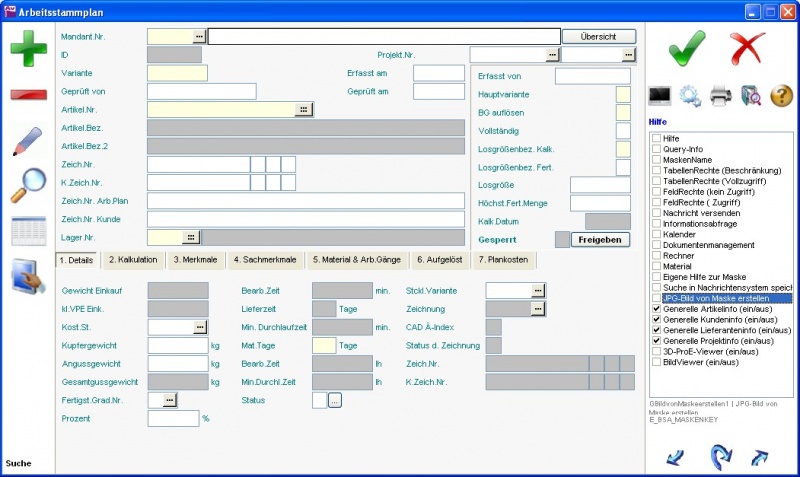
Task: Click the red X cancel icon
Action: tap(746, 47)
